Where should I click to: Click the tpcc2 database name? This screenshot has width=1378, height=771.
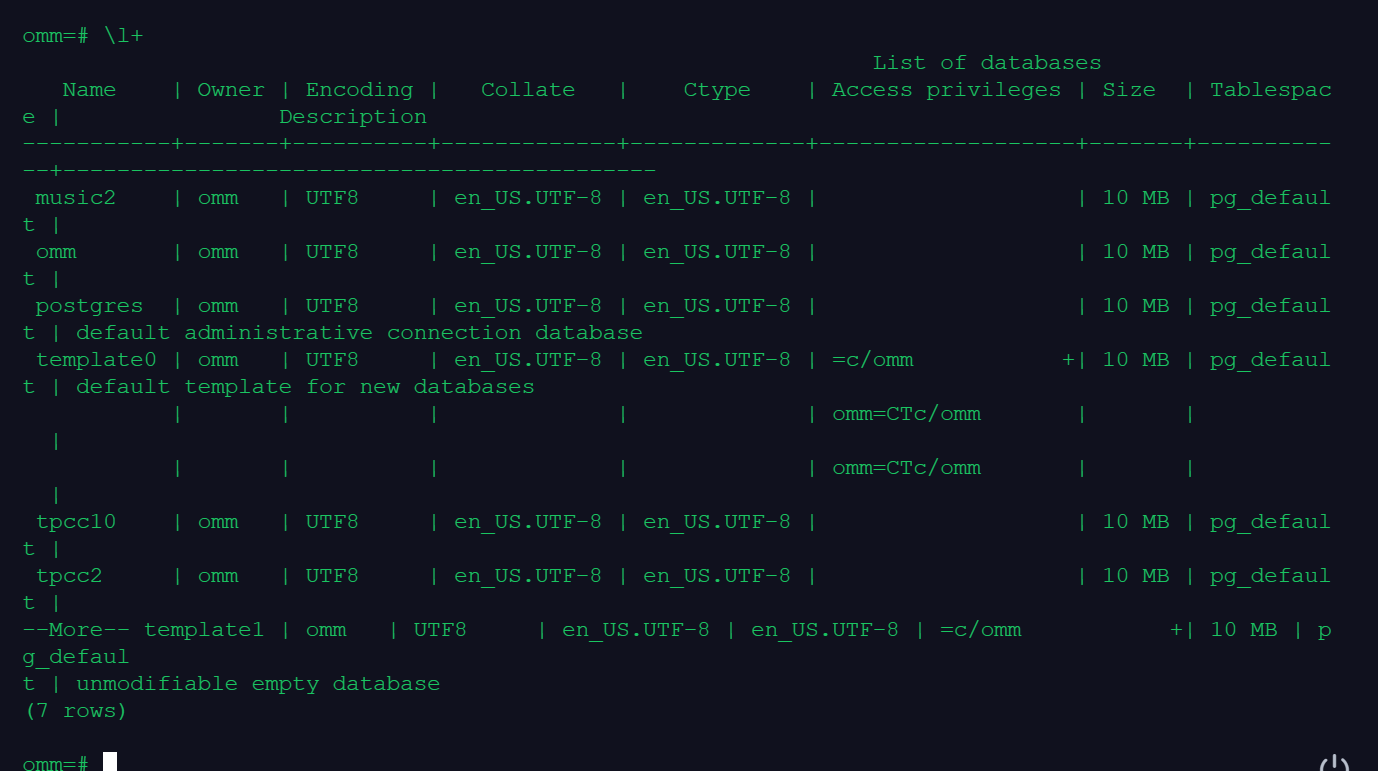pyautogui.click(x=69, y=576)
